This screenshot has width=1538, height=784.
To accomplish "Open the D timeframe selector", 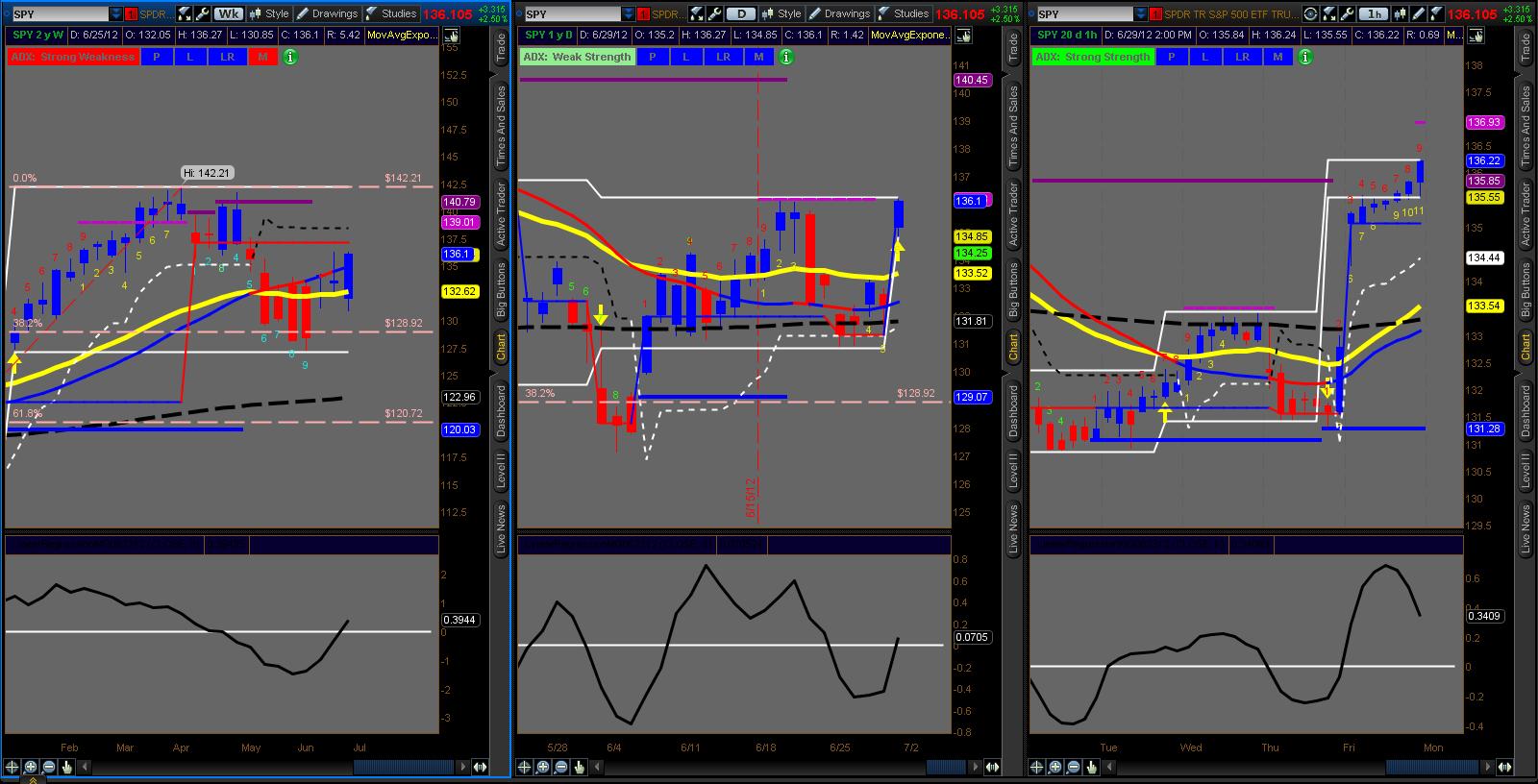I will pyautogui.click(x=741, y=14).
